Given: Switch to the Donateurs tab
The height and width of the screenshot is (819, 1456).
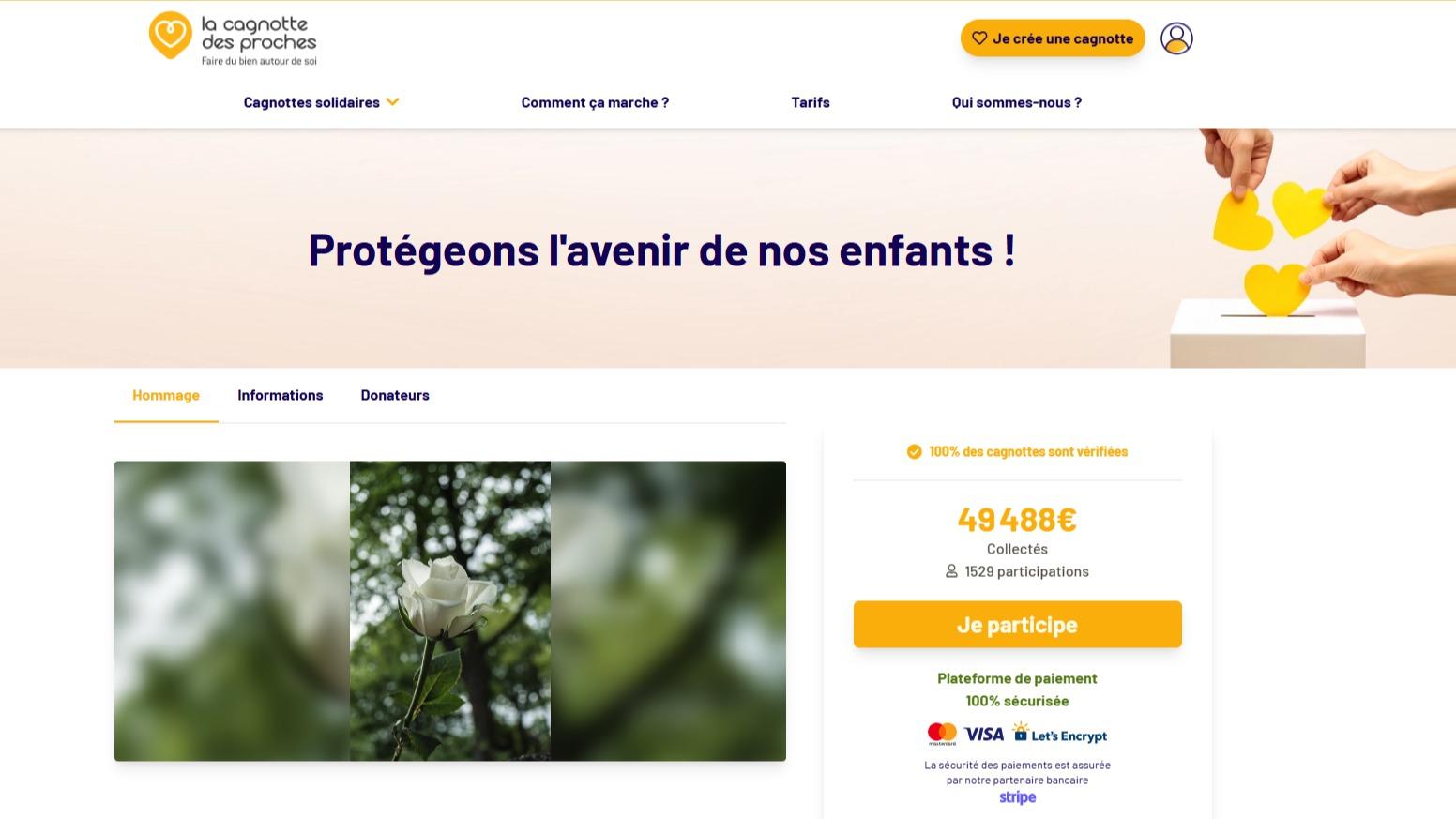Looking at the screenshot, I should 395,395.
